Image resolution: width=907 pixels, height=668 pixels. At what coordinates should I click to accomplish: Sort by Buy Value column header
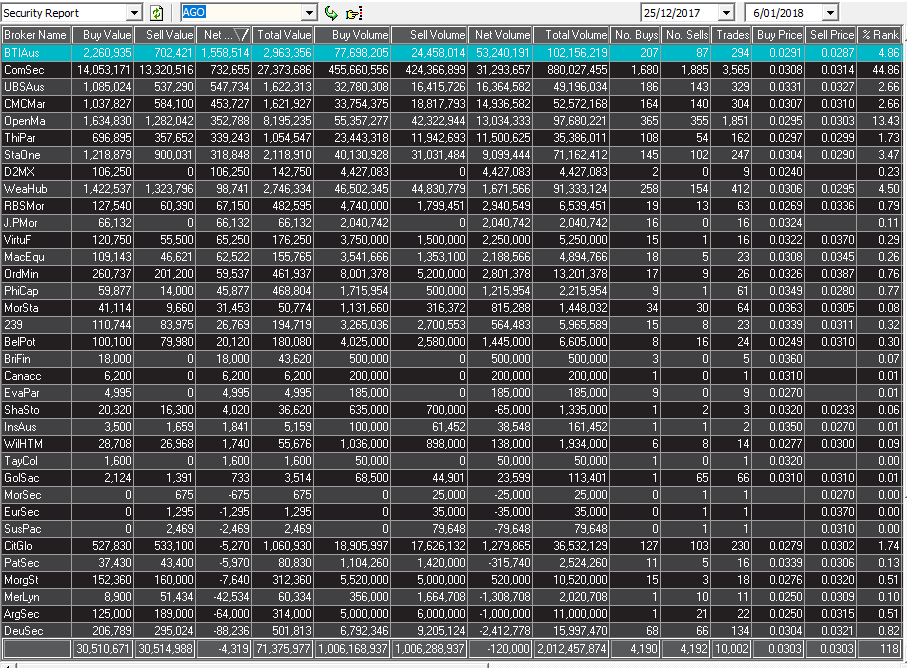point(102,35)
